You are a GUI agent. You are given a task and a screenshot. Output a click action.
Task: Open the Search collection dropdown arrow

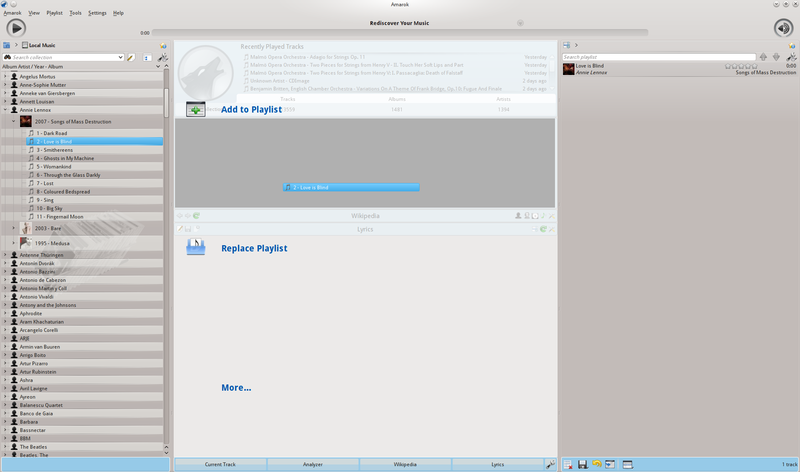click(x=120, y=57)
